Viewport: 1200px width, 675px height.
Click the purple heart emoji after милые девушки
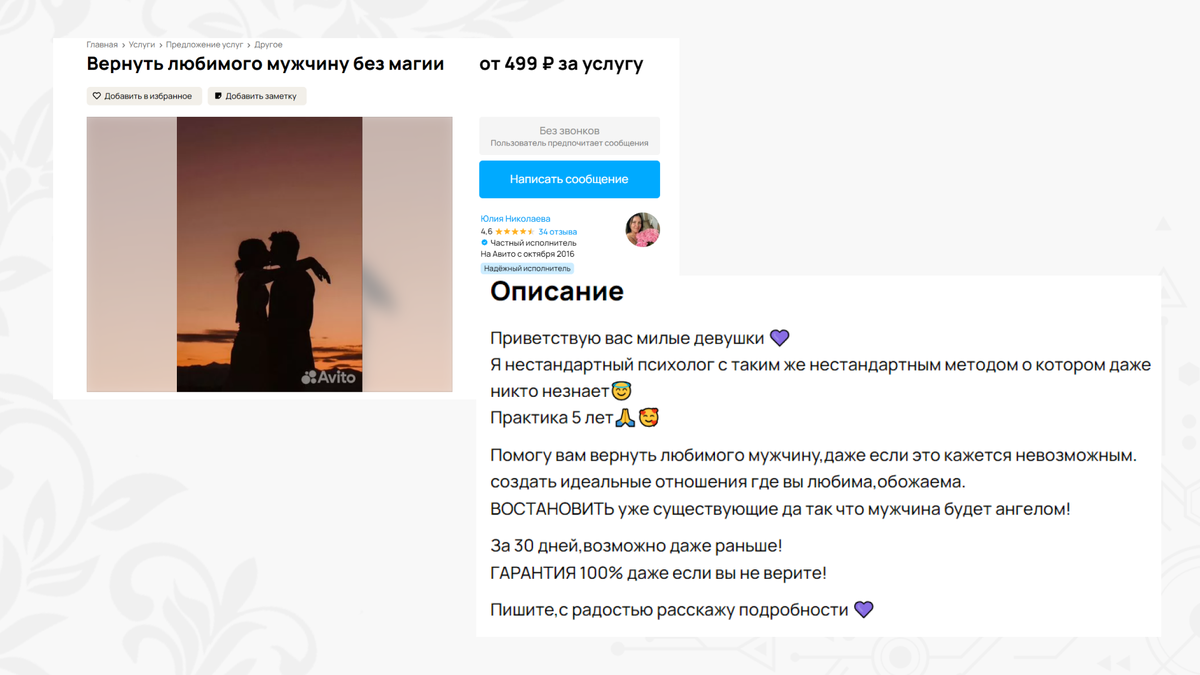780,338
